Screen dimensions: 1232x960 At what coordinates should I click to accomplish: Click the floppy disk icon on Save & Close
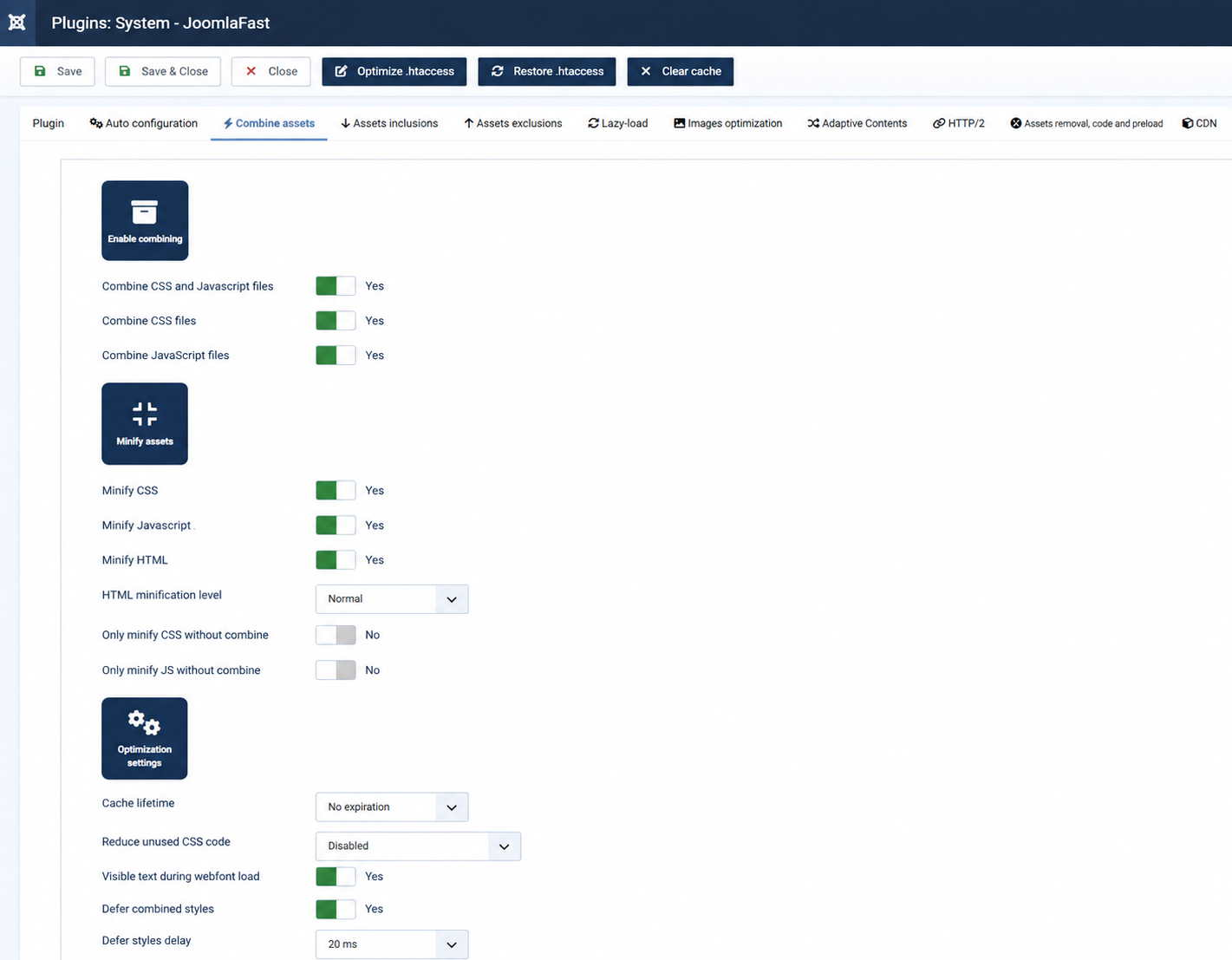point(125,71)
